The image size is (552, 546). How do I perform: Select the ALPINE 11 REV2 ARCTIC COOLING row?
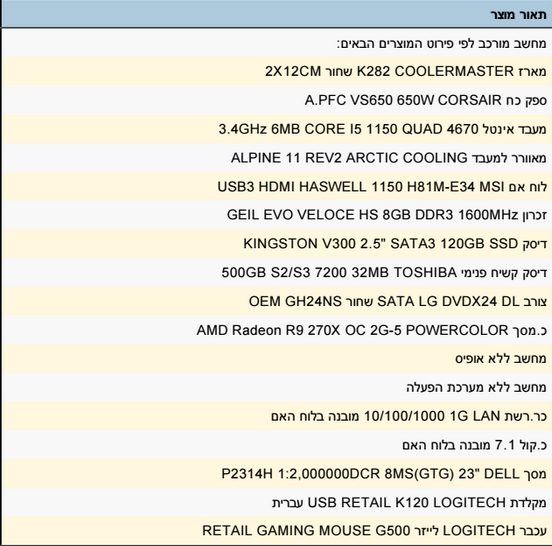click(x=277, y=158)
